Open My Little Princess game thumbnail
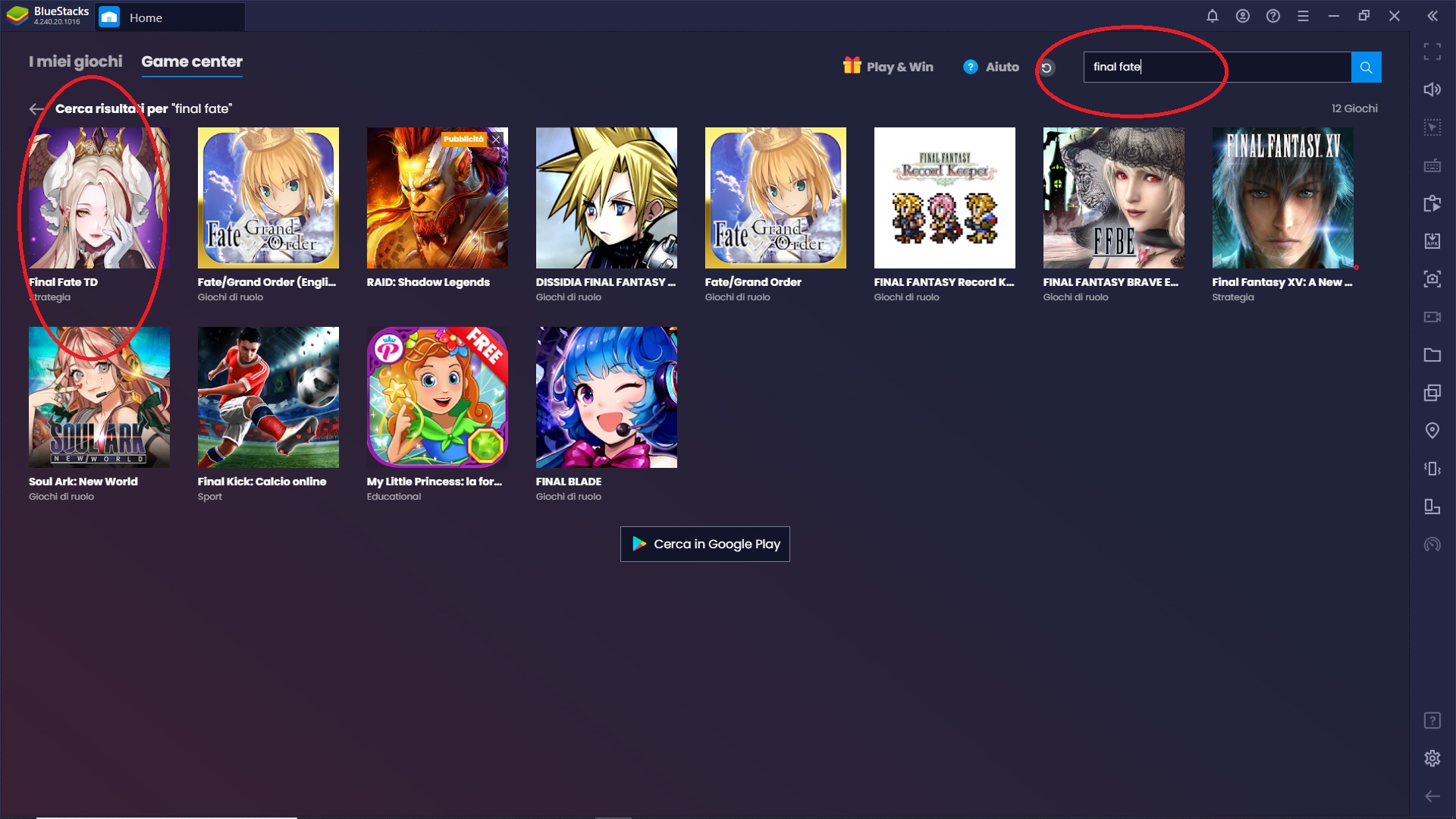The width and height of the screenshot is (1456, 819). 438,397
